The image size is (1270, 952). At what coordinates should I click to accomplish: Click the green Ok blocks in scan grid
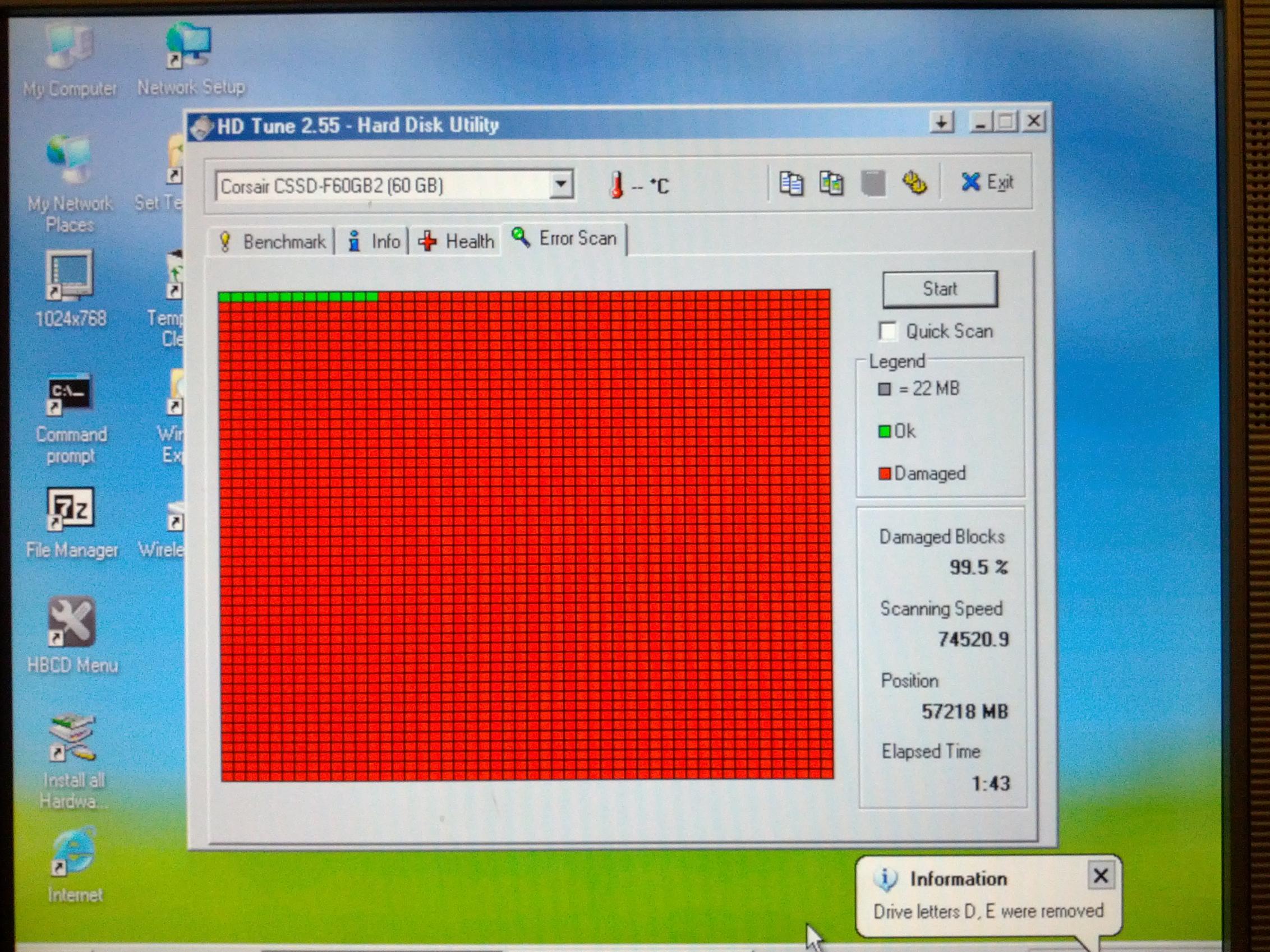click(297, 297)
